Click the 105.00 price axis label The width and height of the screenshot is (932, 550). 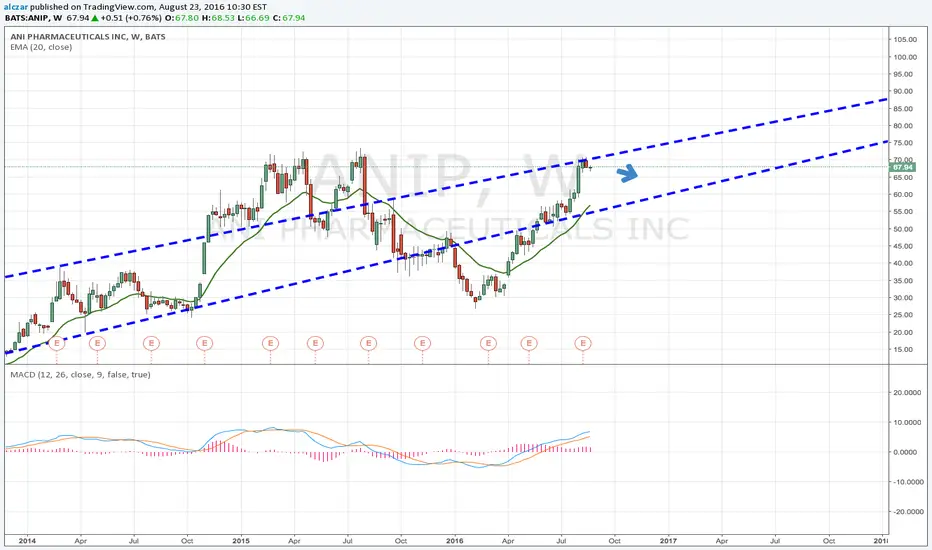click(x=905, y=39)
